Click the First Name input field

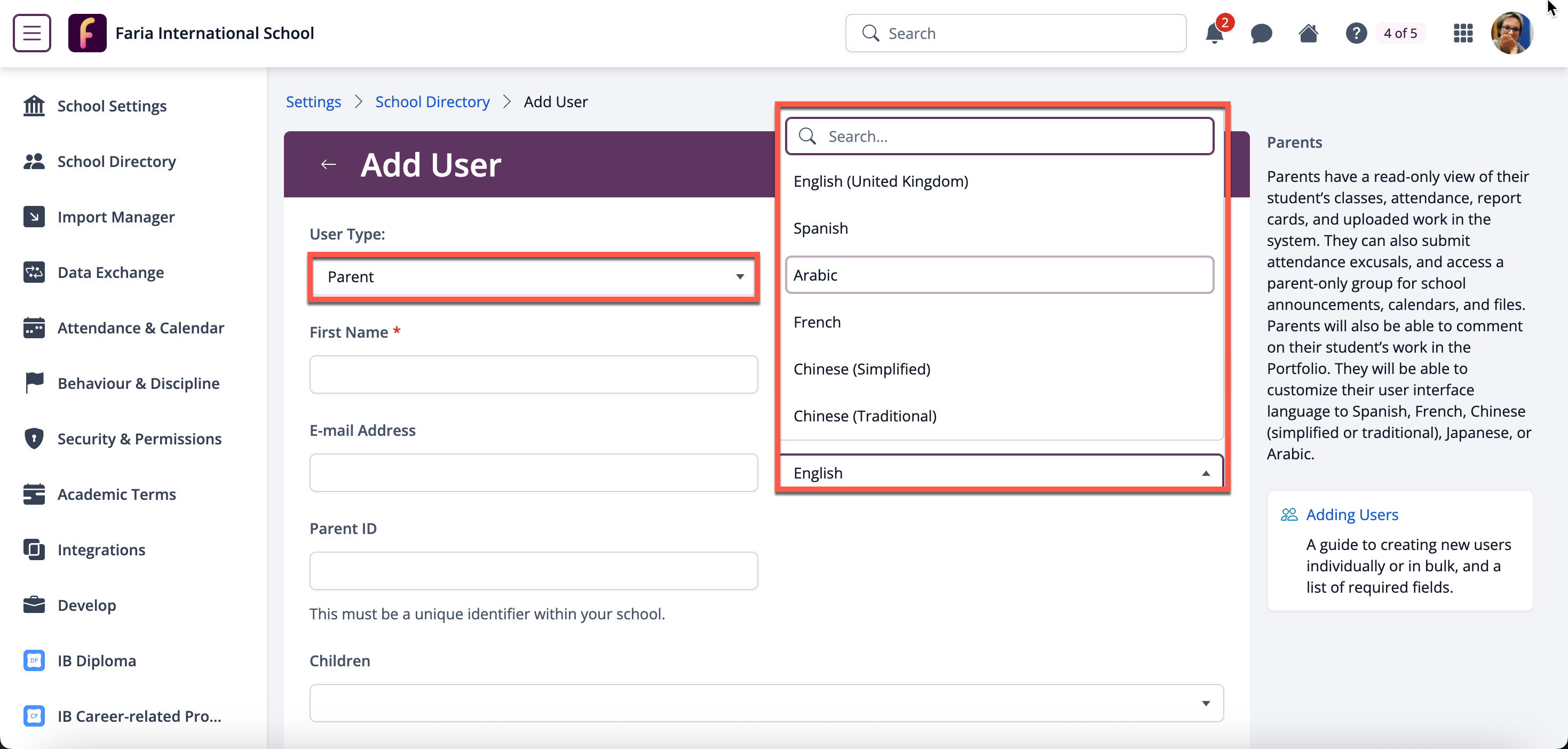tap(533, 374)
